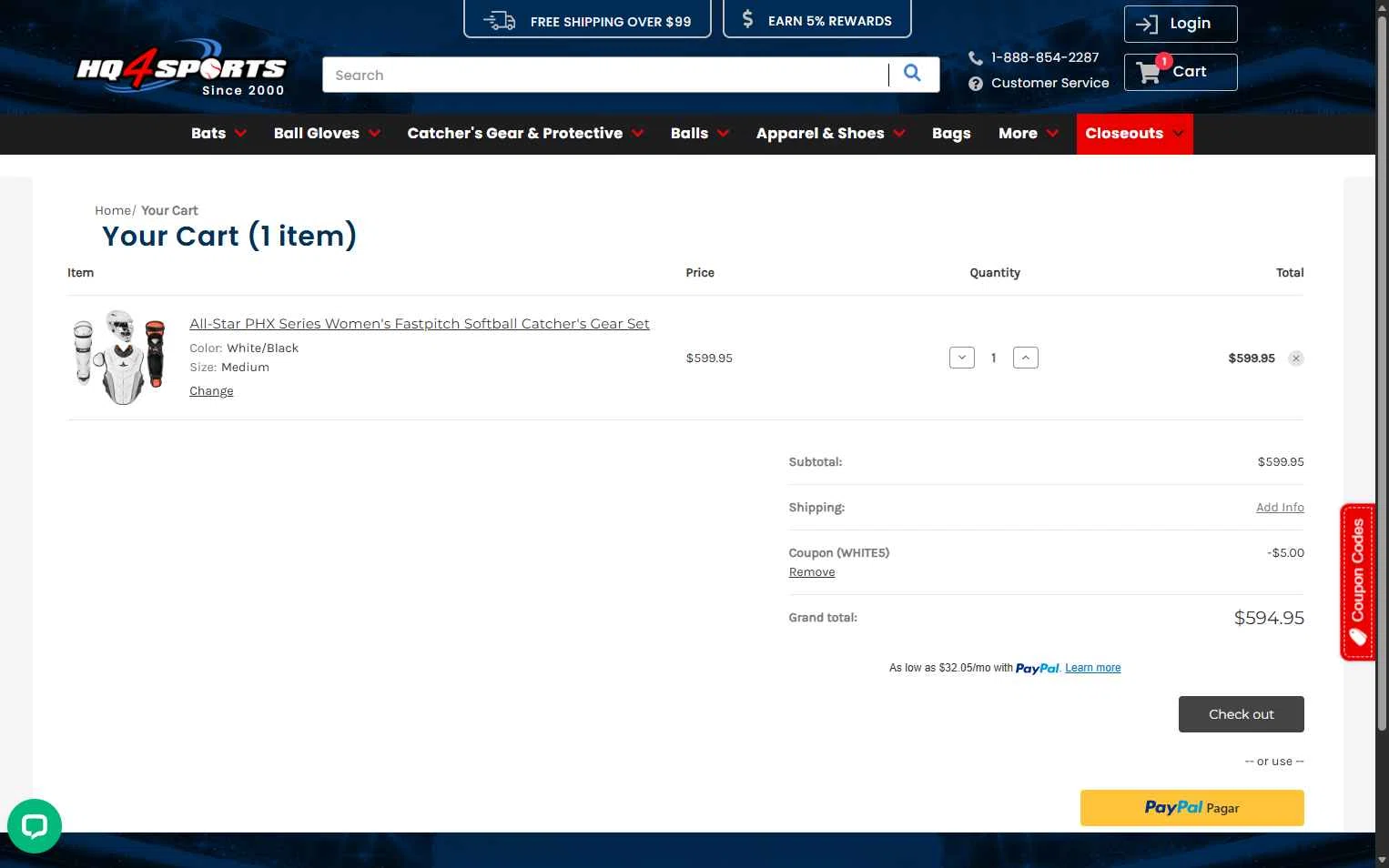Click the grand total $594.95

(x=1269, y=618)
